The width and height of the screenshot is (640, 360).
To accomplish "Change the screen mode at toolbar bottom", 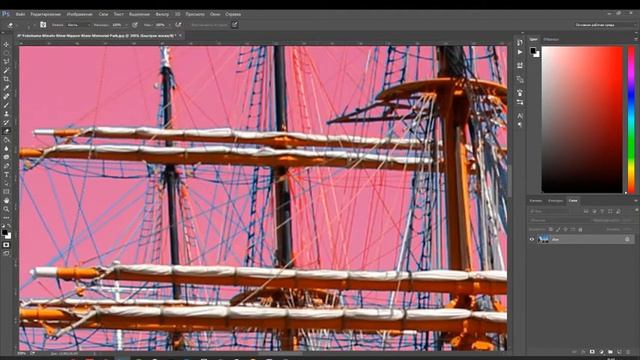I will tap(6, 253).
